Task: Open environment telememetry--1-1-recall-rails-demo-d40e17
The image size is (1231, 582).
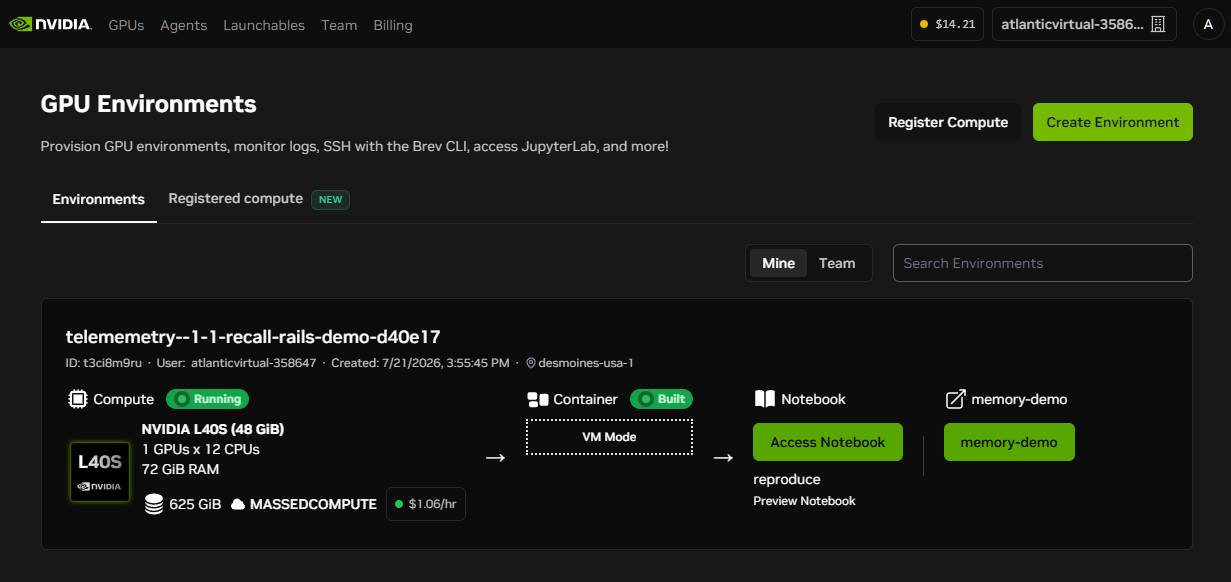Action: (253, 337)
